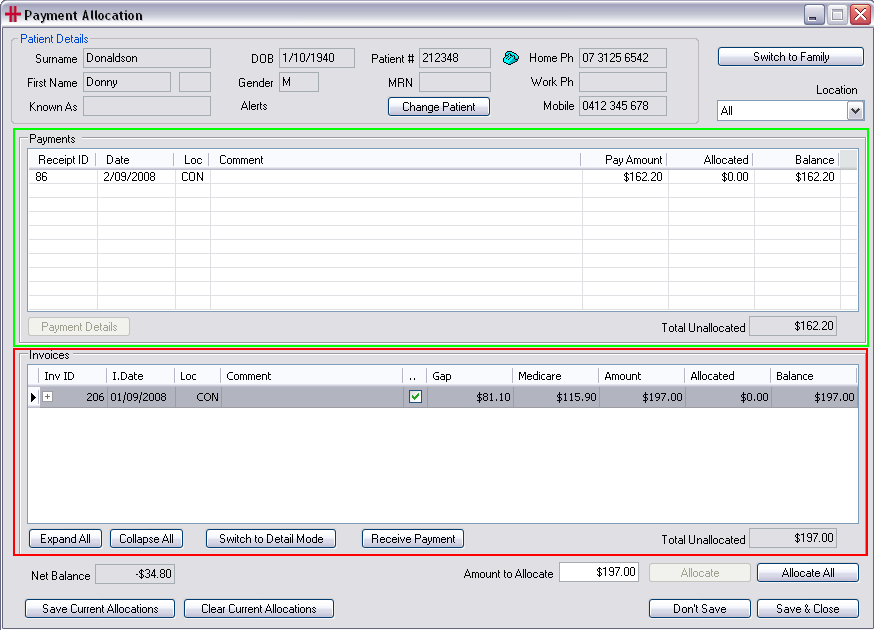This screenshot has width=874, height=630.
Task: Click the DOB field showing 1/10/1940
Action: [x=317, y=58]
